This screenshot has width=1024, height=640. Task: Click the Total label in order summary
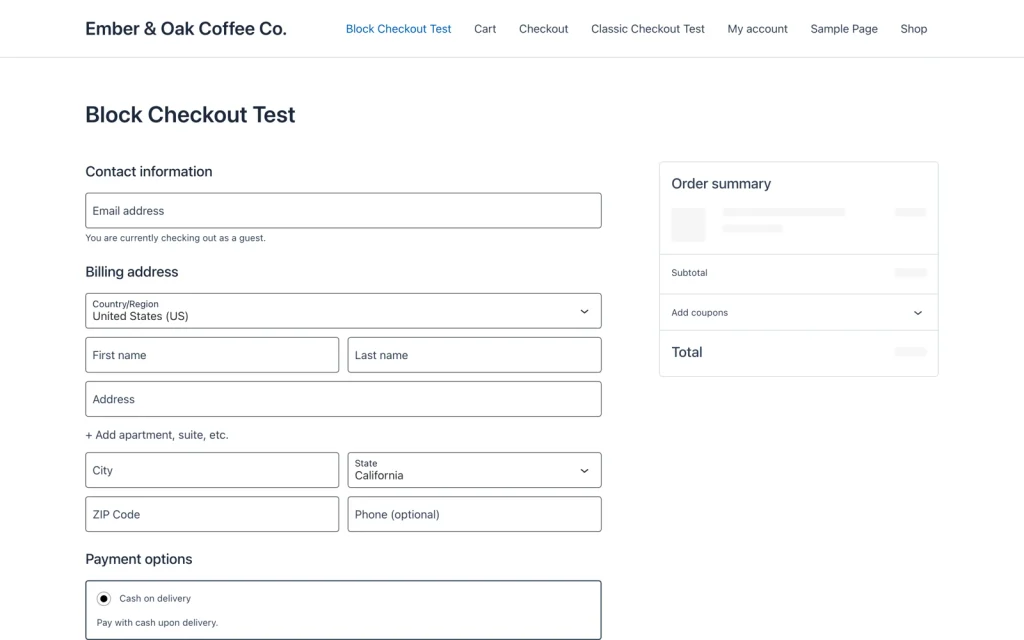click(687, 352)
